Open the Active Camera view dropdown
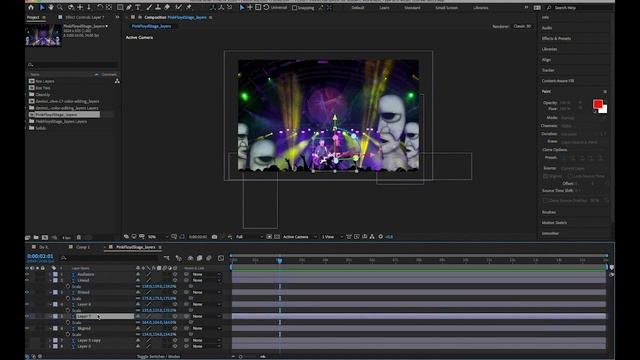The height and width of the screenshot is (360, 640). click(x=300, y=237)
